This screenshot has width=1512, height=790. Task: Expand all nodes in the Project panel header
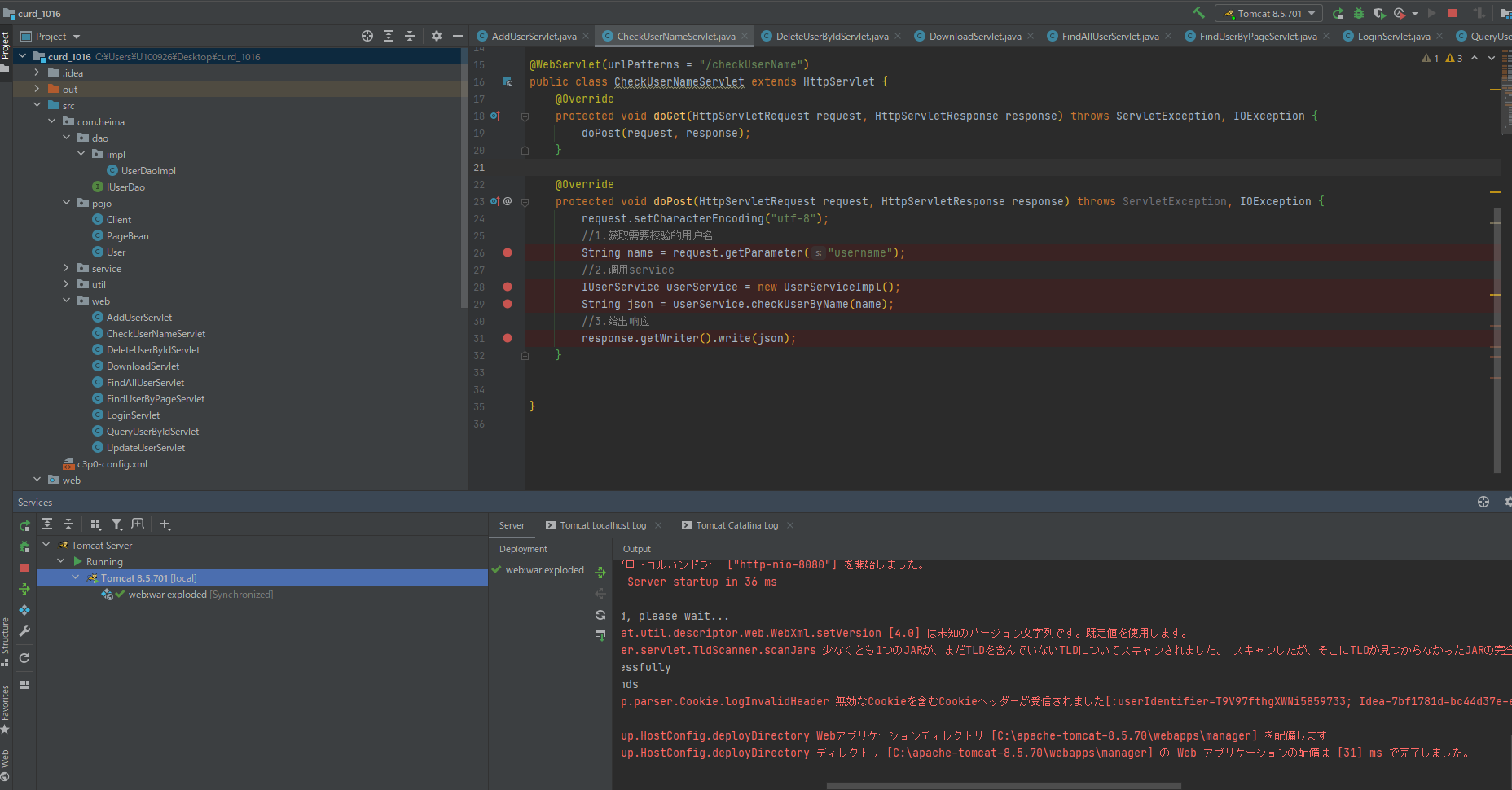[389, 36]
